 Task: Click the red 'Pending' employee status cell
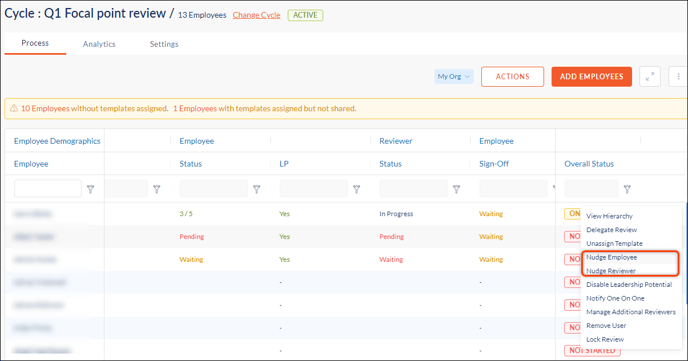tap(192, 236)
